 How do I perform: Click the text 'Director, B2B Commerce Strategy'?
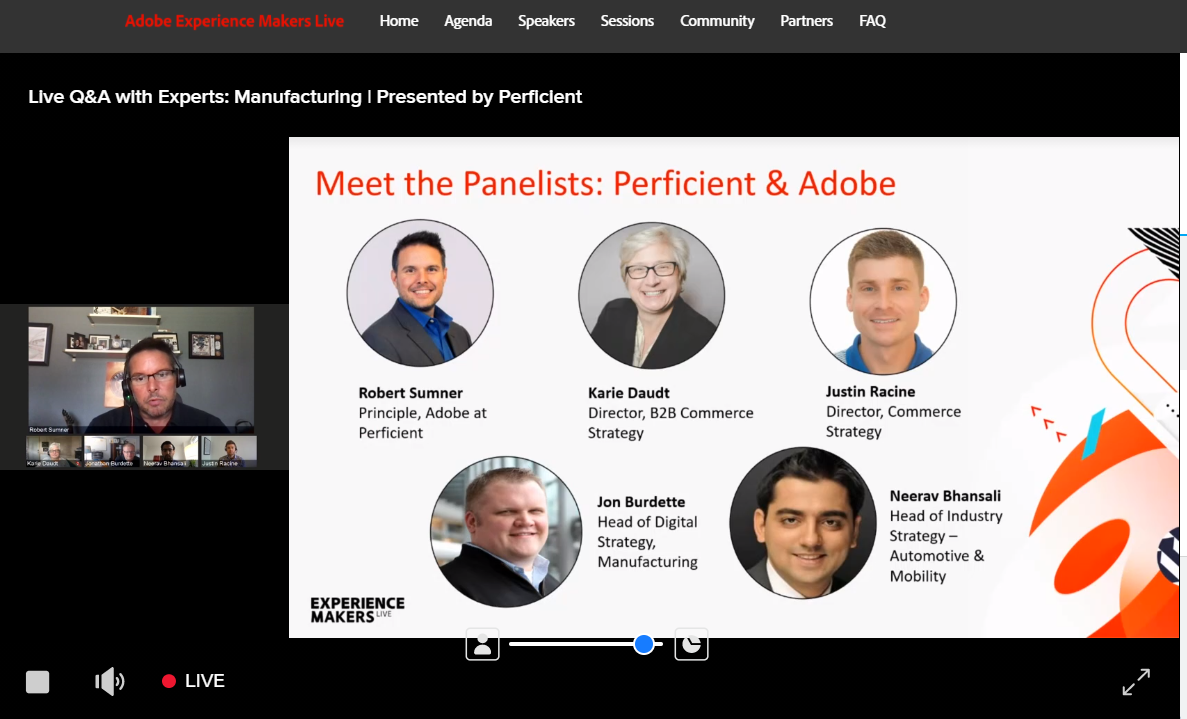pyautogui.click(x=671, y=423)
